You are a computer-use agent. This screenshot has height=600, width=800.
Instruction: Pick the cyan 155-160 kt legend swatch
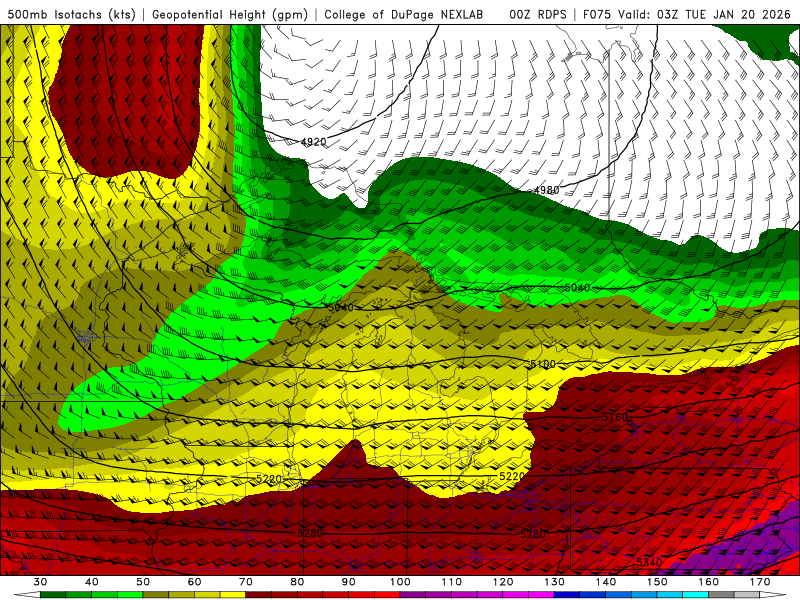[695, 595]
